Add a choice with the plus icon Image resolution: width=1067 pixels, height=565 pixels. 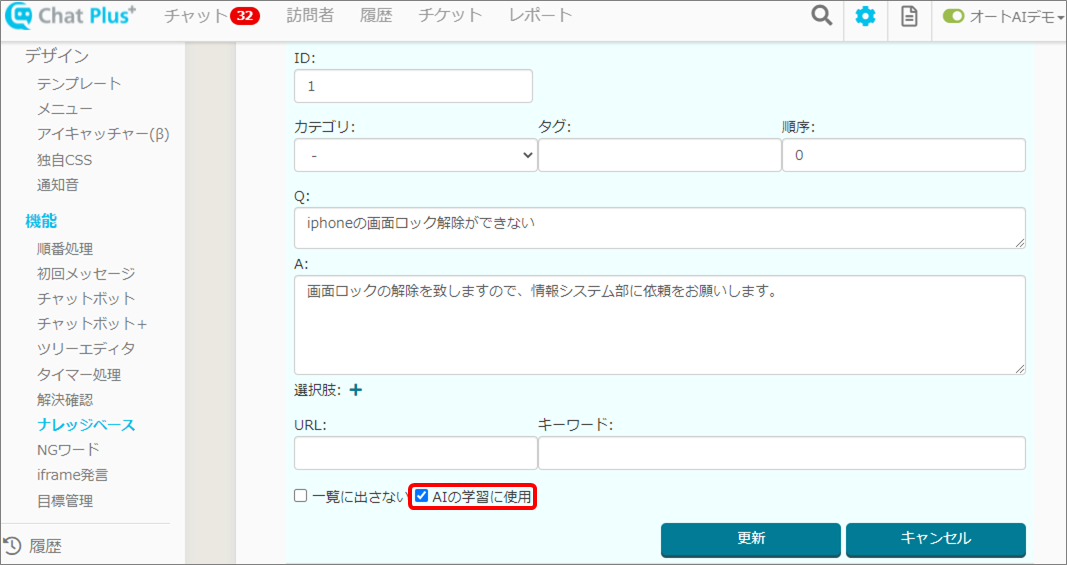(x=356, y=390)
